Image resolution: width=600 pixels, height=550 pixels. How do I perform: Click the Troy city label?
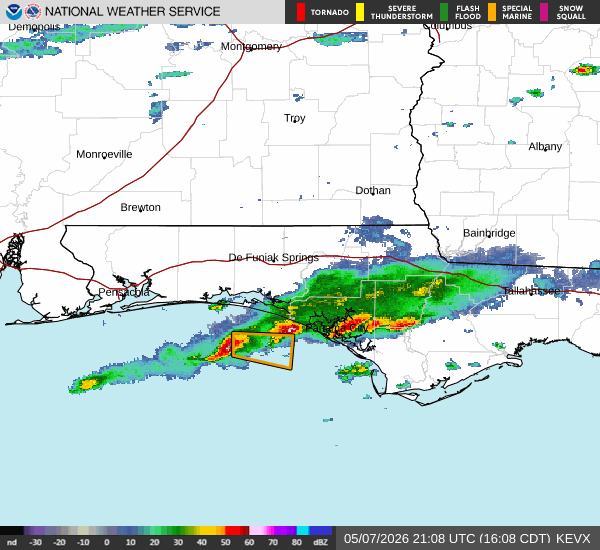coord(295,118)
